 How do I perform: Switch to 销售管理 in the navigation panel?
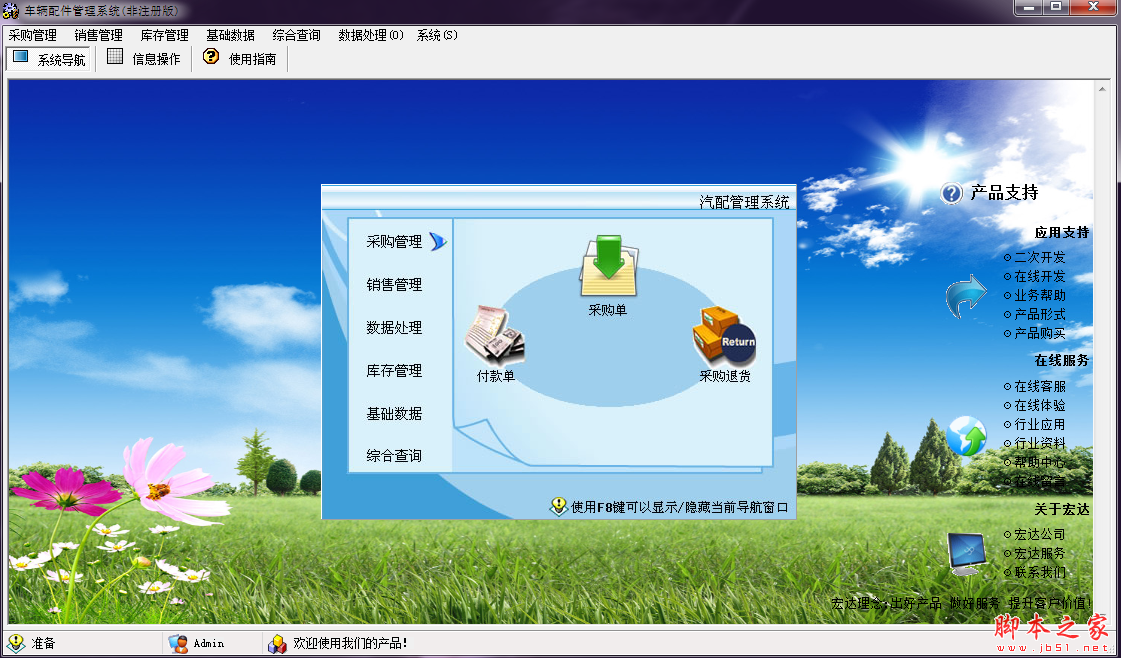(393, 284)
